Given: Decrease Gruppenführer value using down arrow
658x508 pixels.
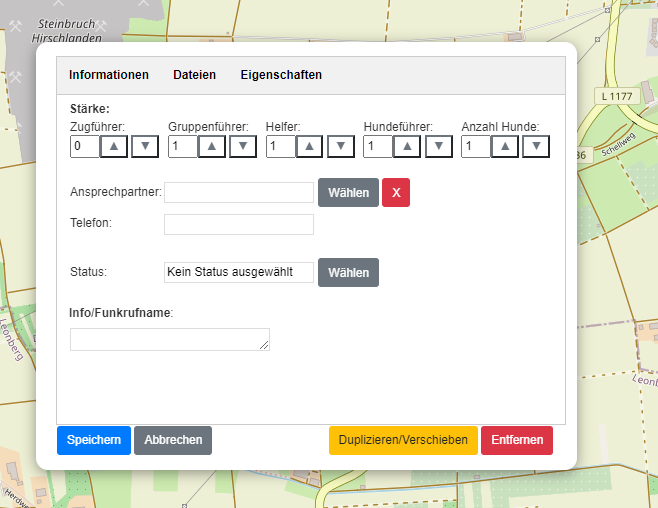Looking at the screenshot, I should coord(243,147).
